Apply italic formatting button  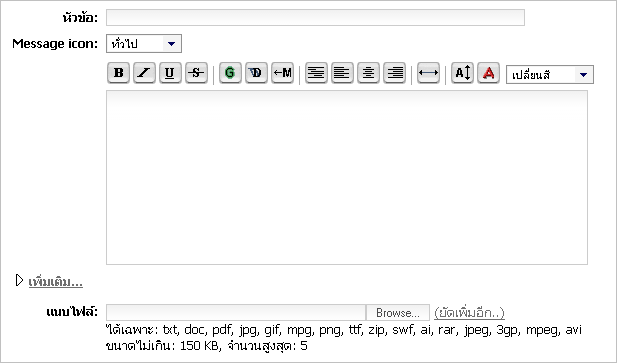(x=144, y=73)
